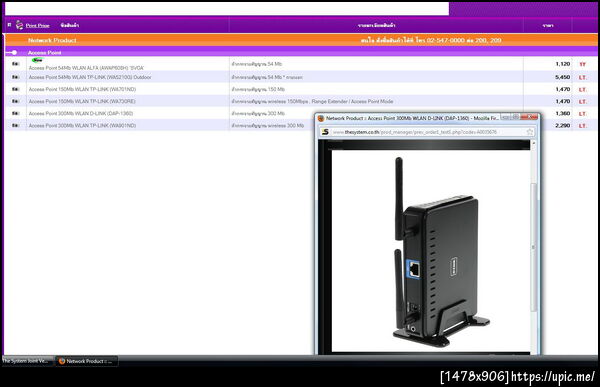Click the camera icon for TP-LINK WA730RE row
Screen dimensions: 600x387
tap(15, 101)
